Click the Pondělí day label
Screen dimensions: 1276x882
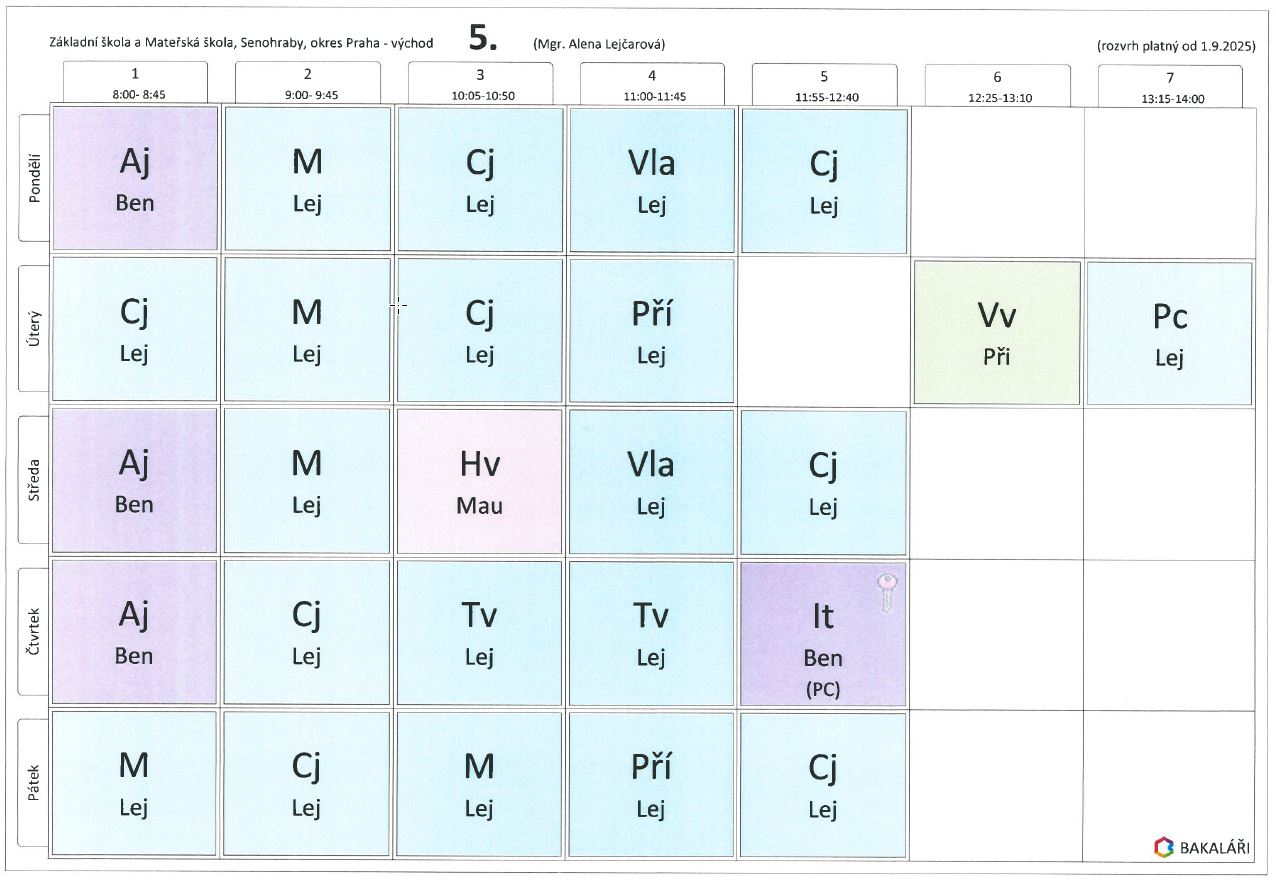(x=35, y=179)
